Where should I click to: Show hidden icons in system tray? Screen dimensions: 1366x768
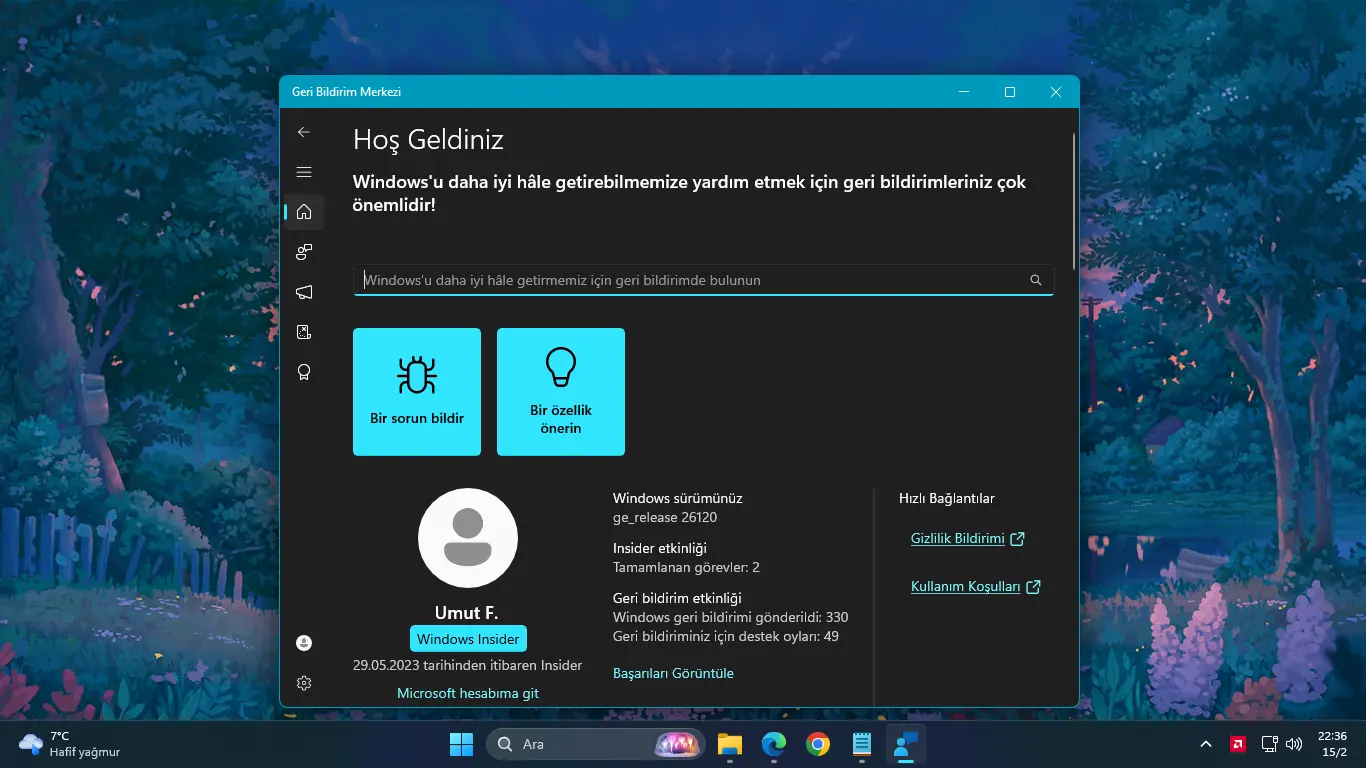coord(1206,744)
